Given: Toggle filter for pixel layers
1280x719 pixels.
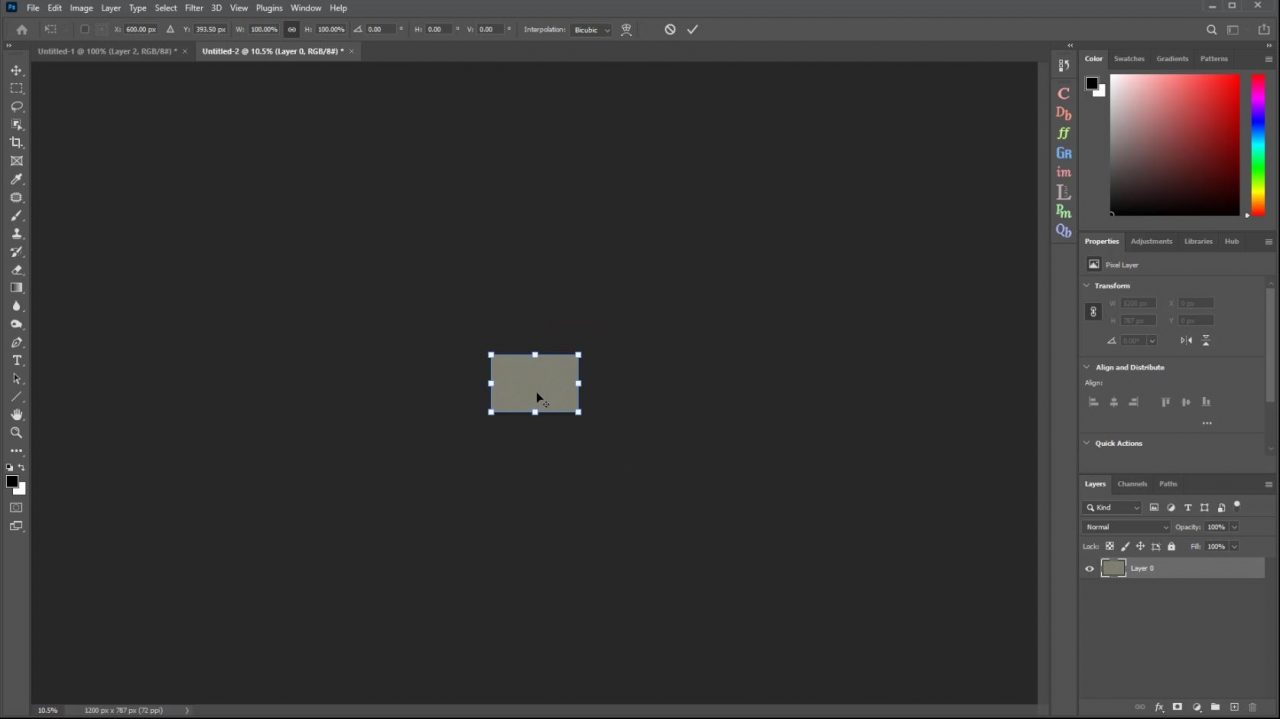Looking at the screenshot, I should (x=1154, y=507).
